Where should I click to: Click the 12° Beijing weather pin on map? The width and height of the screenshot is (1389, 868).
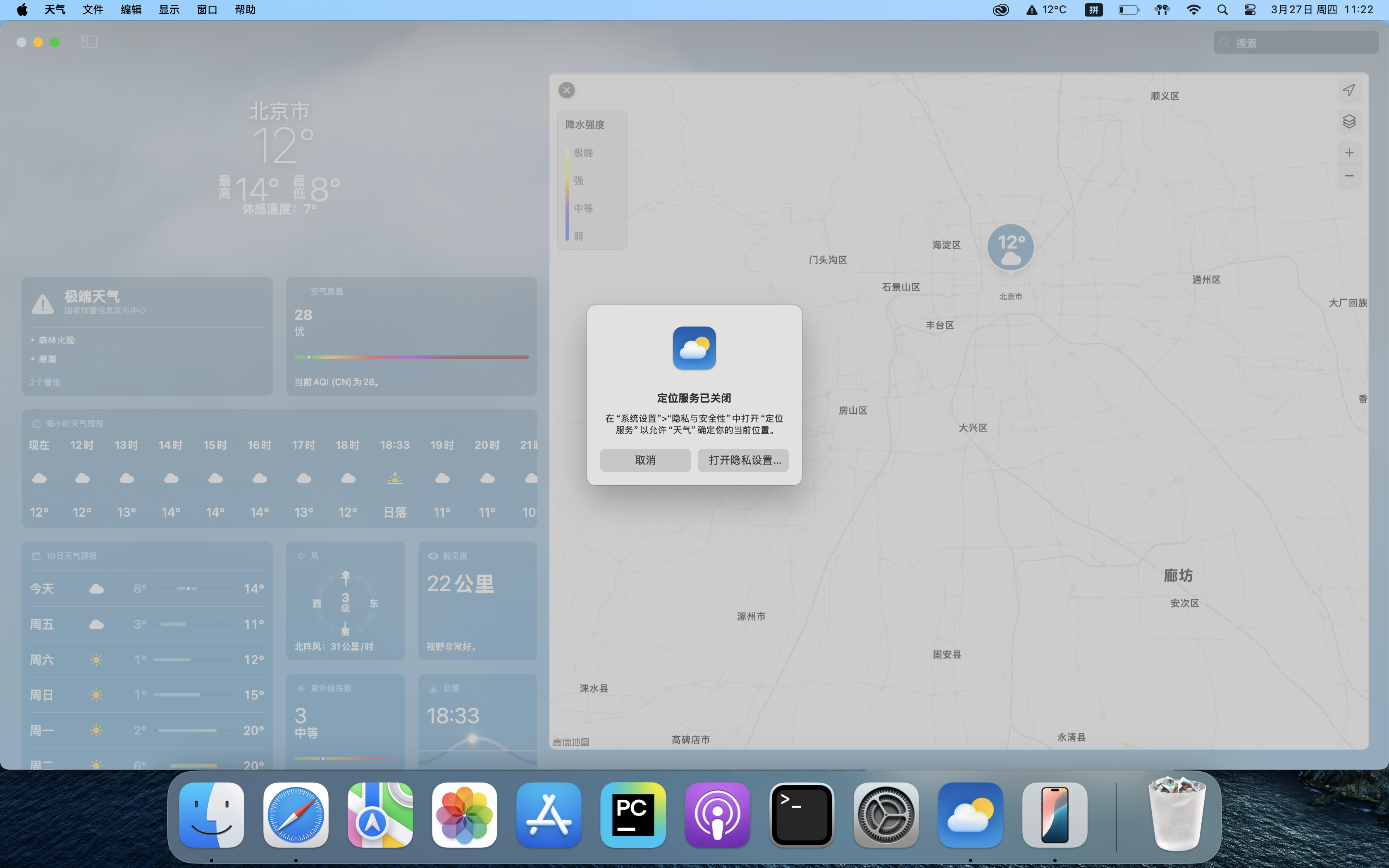pyautogui.click(x=1010, y=248)
